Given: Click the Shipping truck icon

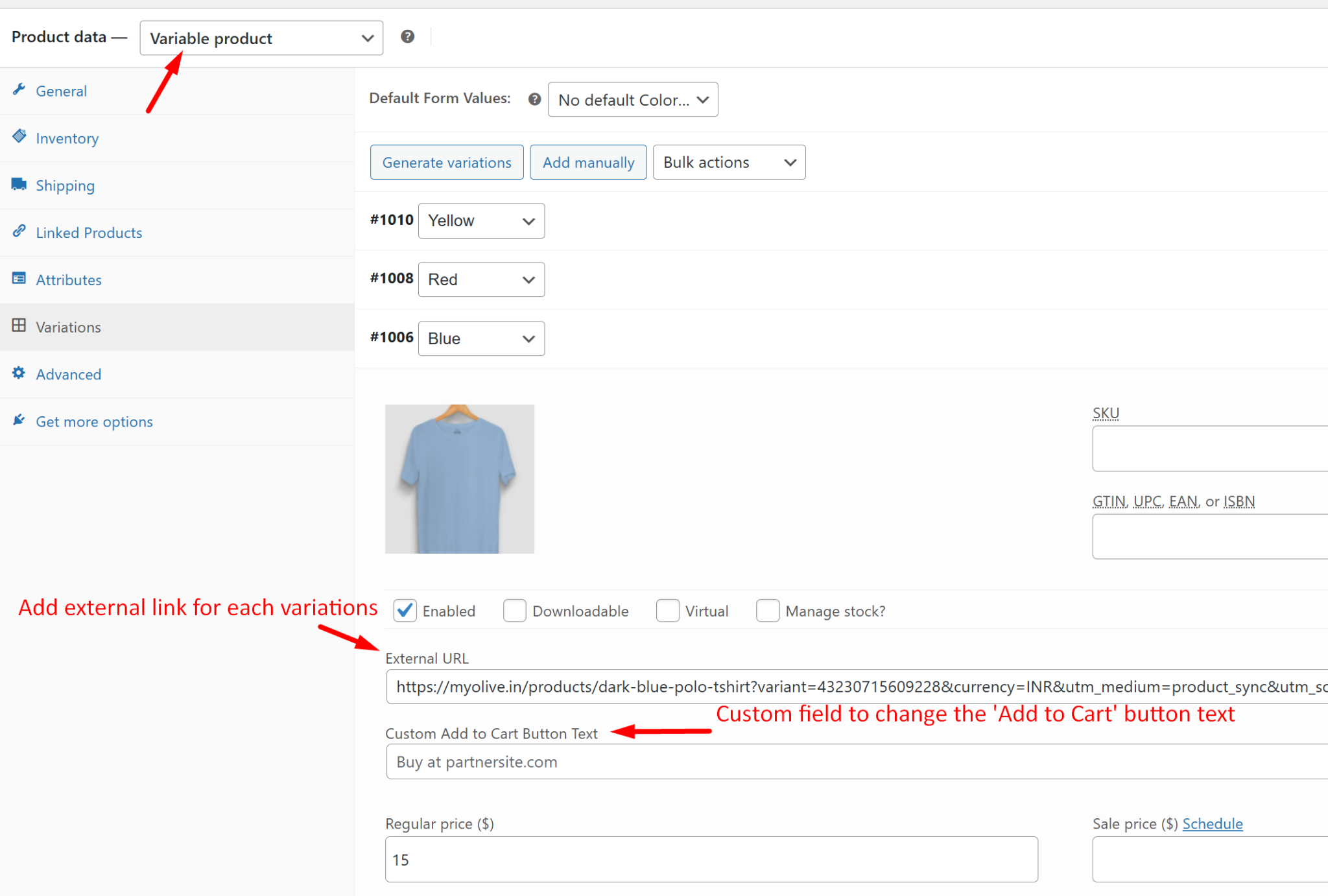Looking at the screenshot, I should (x=19, y=184).
